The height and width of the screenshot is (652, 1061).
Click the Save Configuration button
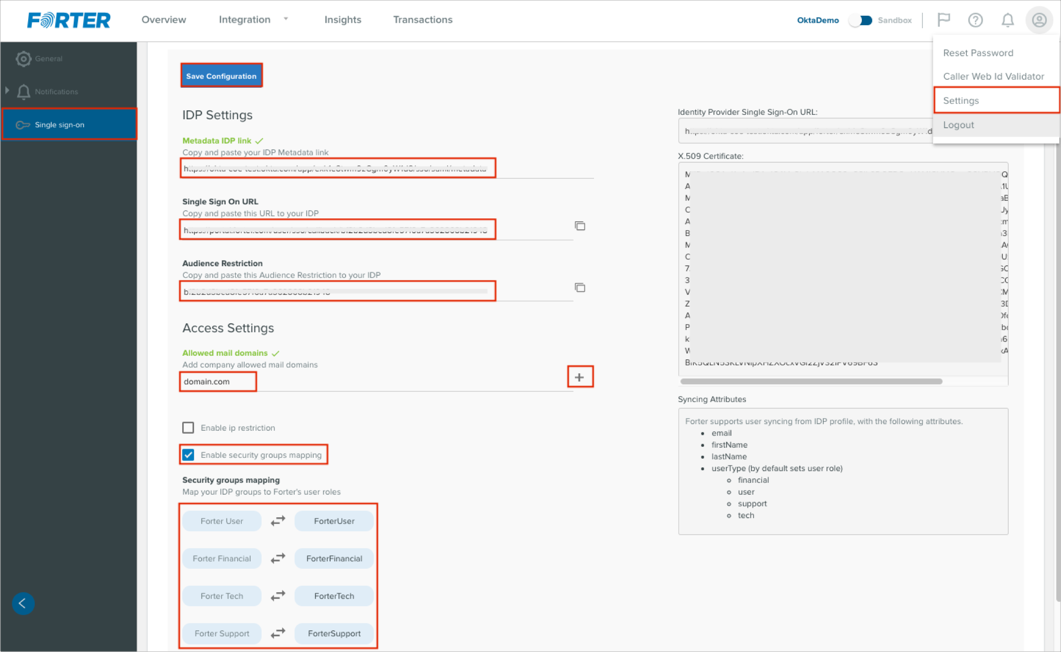point(221,76)
